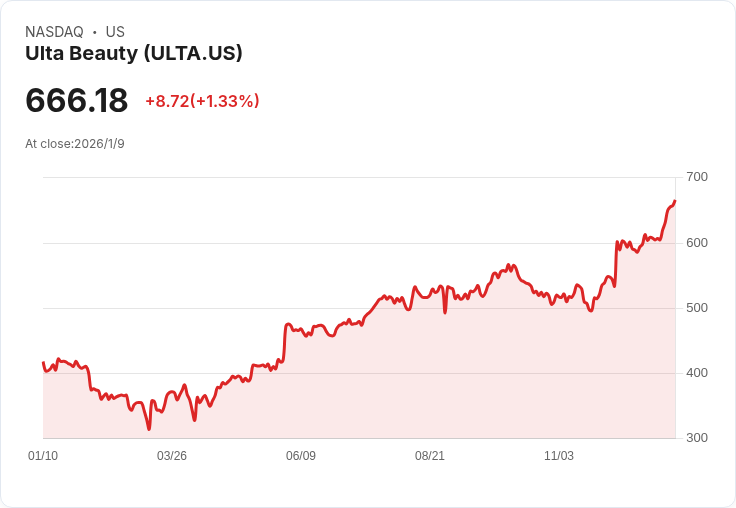This screenshot has height=508, width=736.
Task: Click the 600 y-axis label
Action: pyautogui.click(x=697, y=243)
